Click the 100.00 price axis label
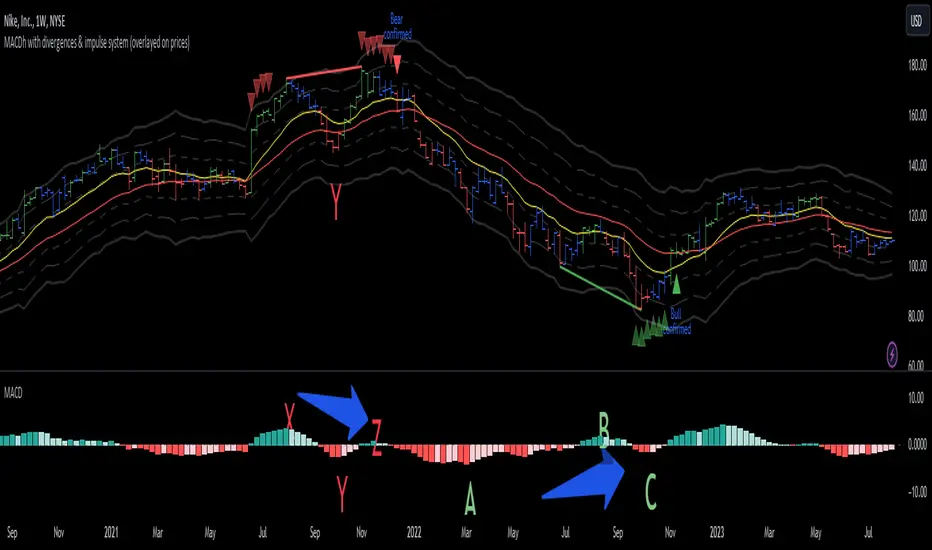The image size is (932, 550). point(917,266)
